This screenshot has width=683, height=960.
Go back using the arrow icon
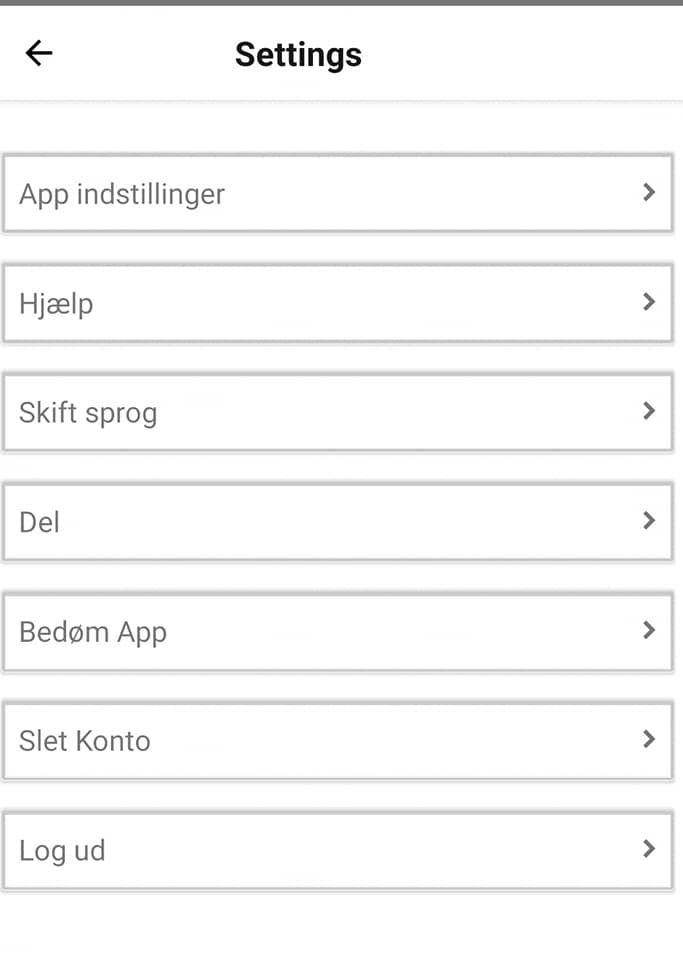[39, 53]
